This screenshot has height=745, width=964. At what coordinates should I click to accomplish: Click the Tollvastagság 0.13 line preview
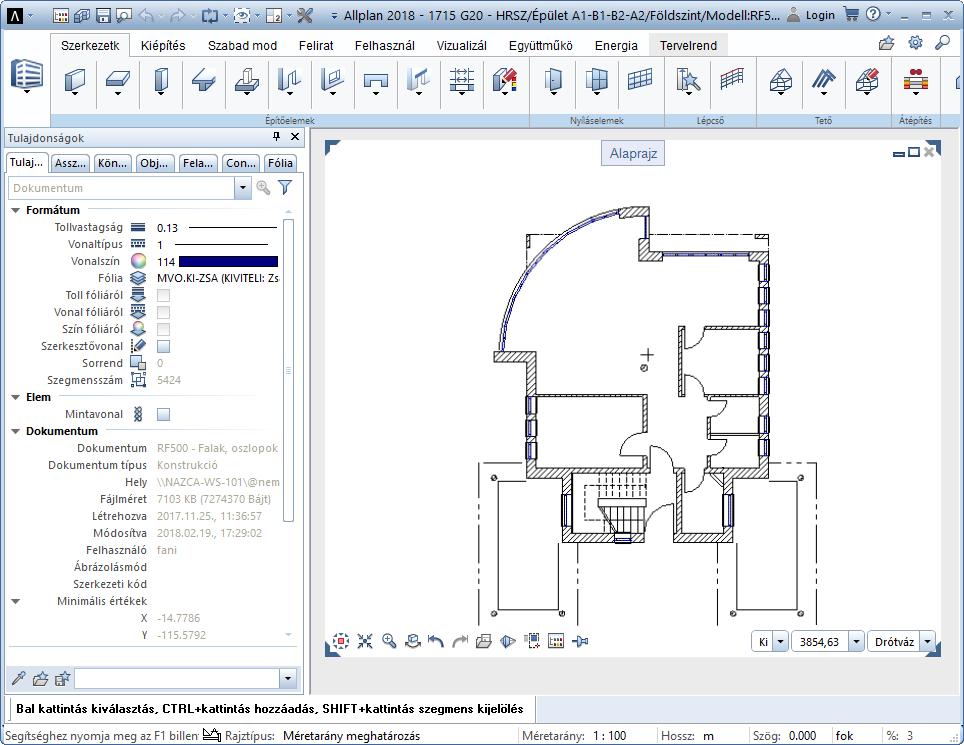pyautogui.click(x=232, y=227)
